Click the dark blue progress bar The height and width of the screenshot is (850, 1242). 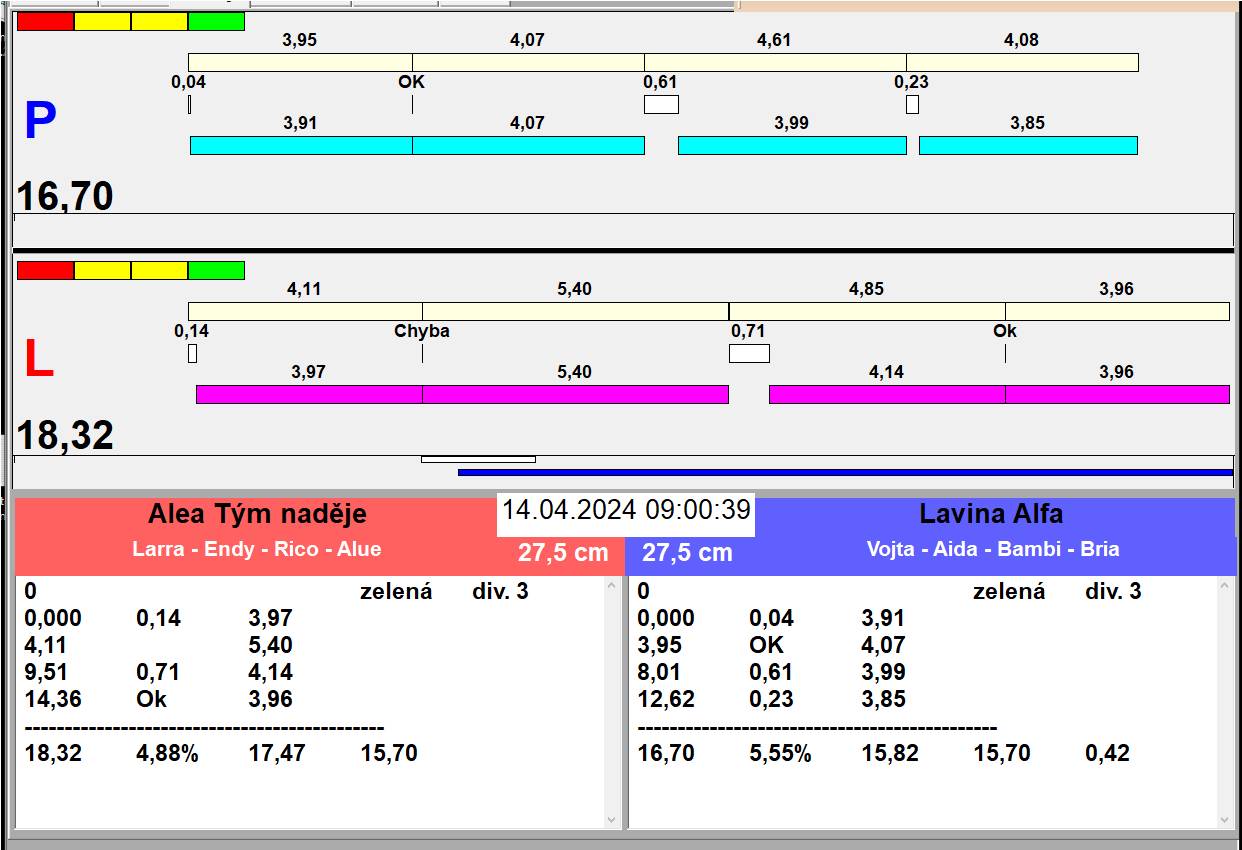(x=845, y=472)
